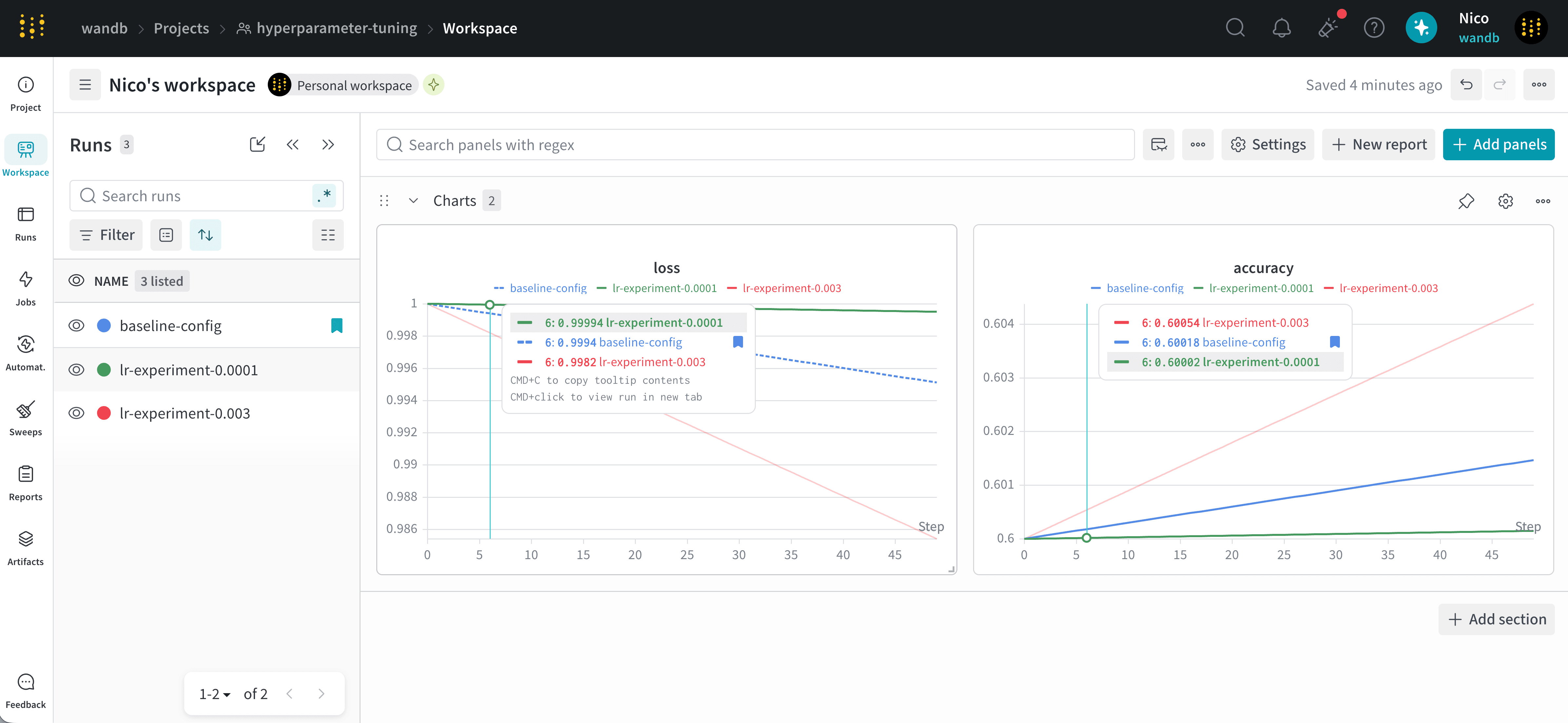This screenshot has height=723, width=1568.
Task: Change the red color of lr-experiment-0.003
Action: [104, 413]
